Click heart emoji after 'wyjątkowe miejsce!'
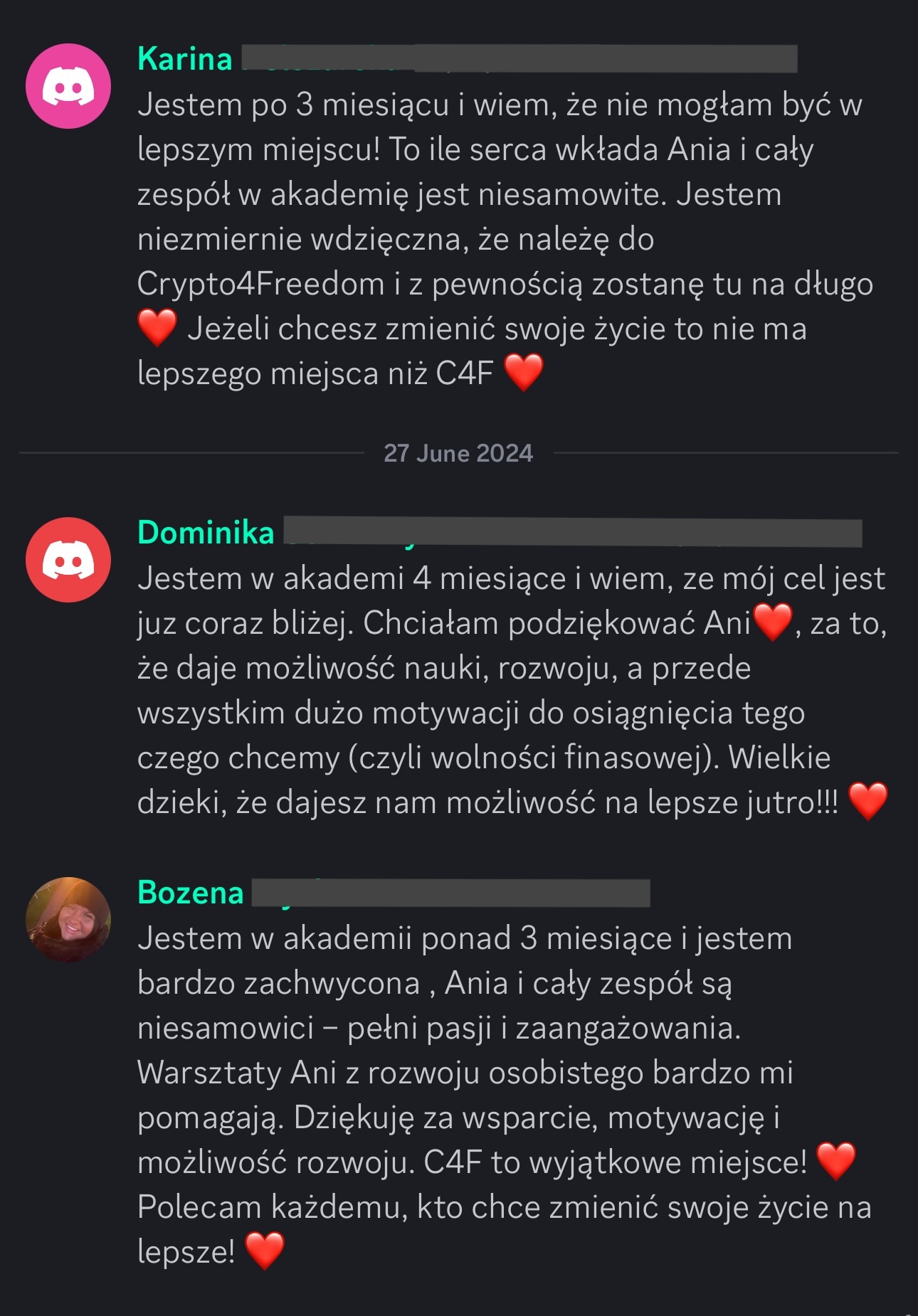The image size is (918, 1316). tap(836, 1162)
